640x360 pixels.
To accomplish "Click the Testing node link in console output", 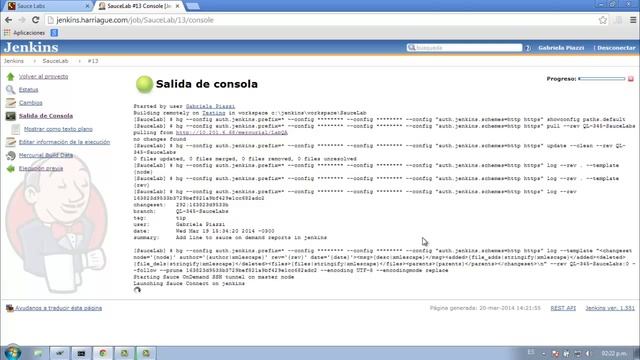I will [x=213, y=113].
